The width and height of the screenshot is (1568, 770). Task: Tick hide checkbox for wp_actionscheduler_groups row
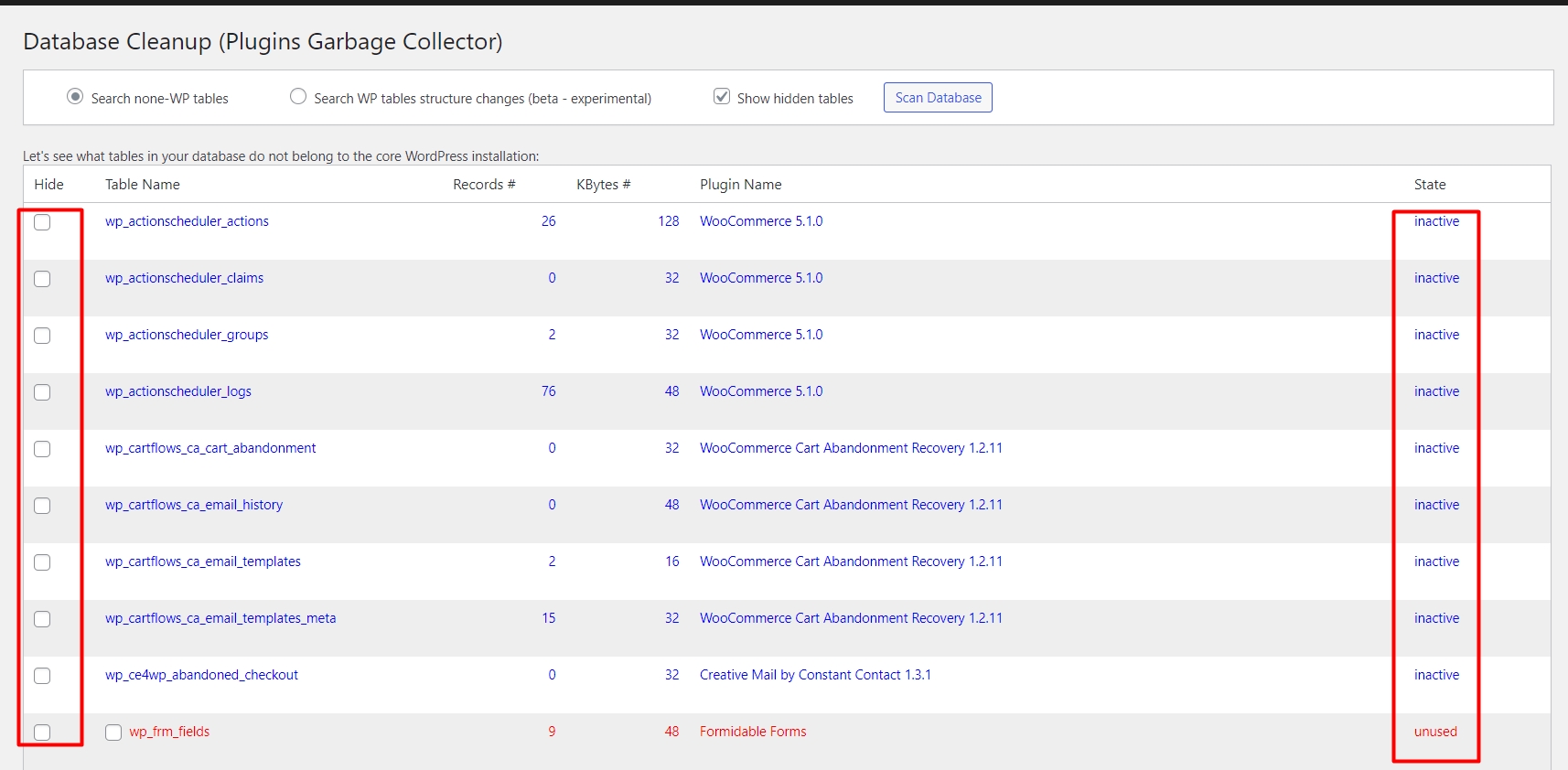coord(42,336)
